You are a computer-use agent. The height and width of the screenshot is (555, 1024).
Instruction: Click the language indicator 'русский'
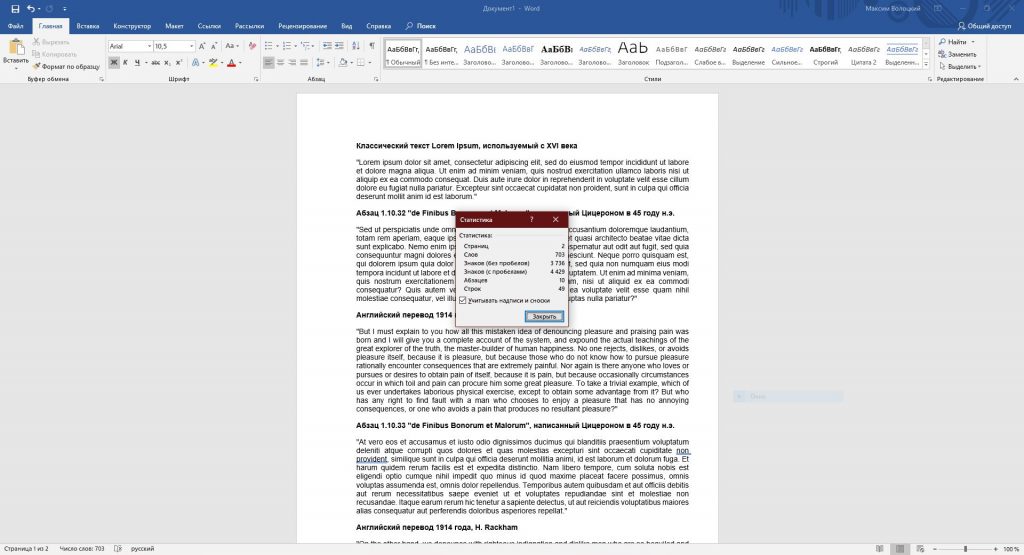[142, 549]
